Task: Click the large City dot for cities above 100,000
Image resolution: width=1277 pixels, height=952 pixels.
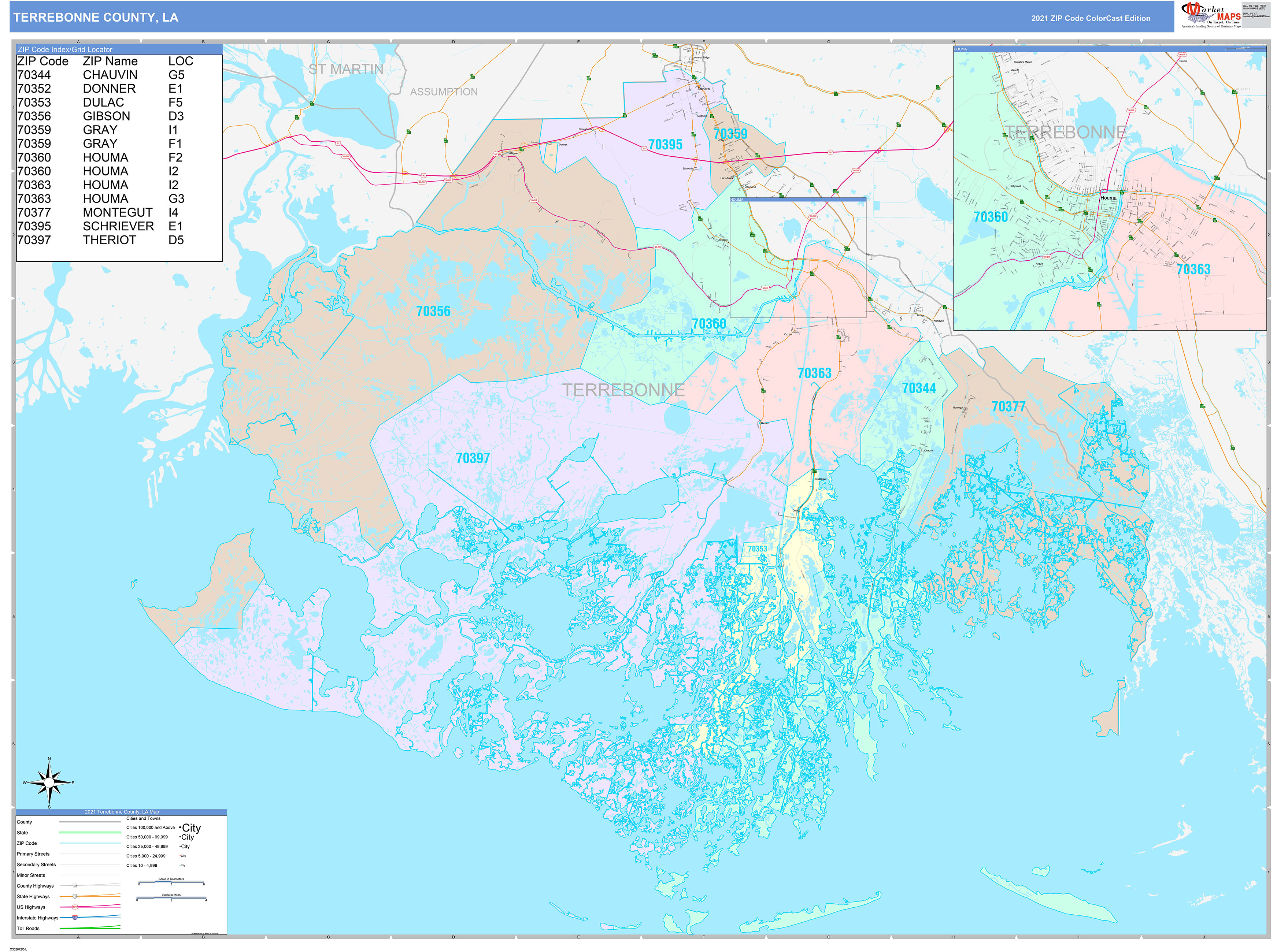Action: point(181,828)
